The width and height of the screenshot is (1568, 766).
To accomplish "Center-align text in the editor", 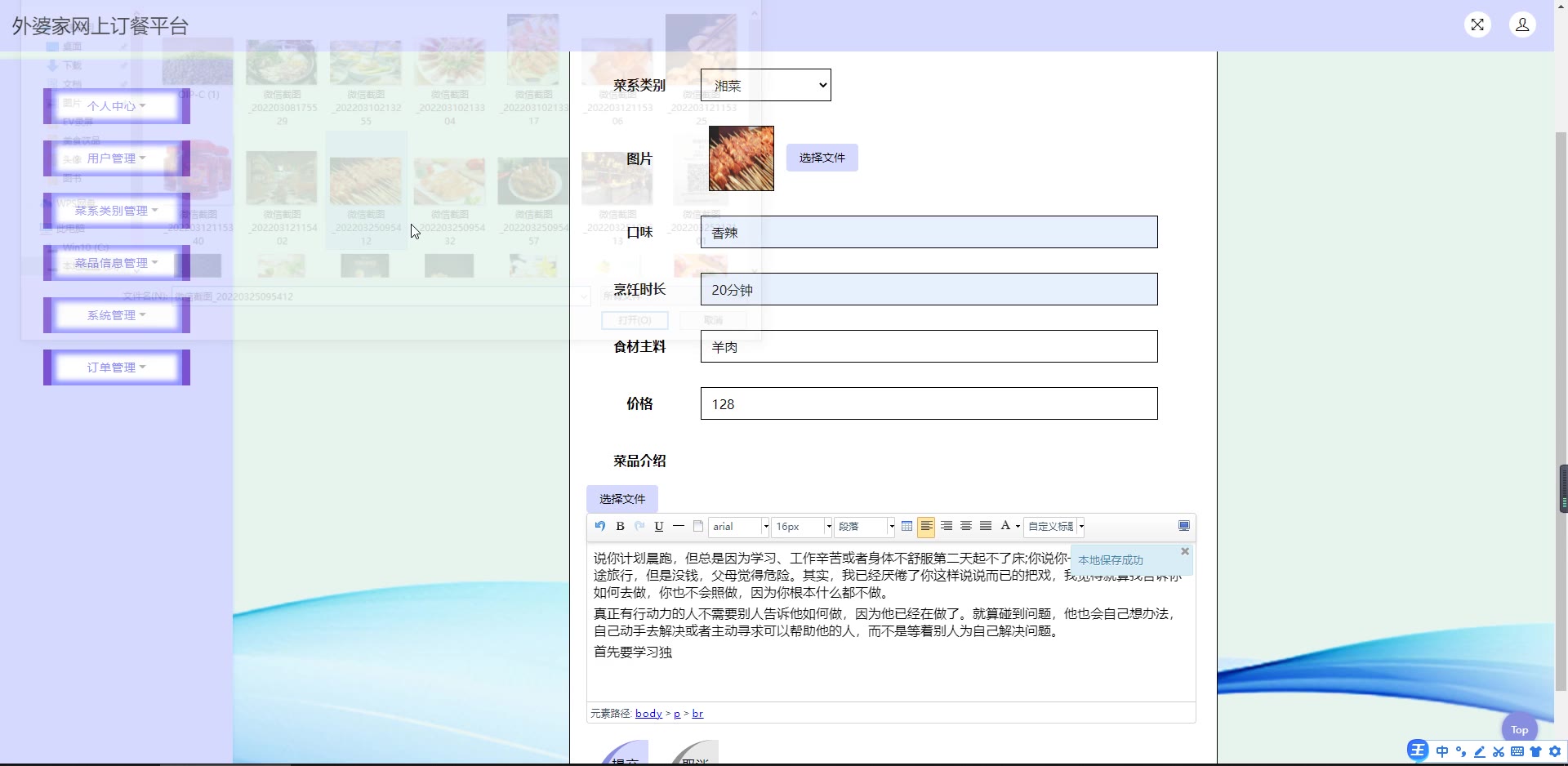I will 966,527.
